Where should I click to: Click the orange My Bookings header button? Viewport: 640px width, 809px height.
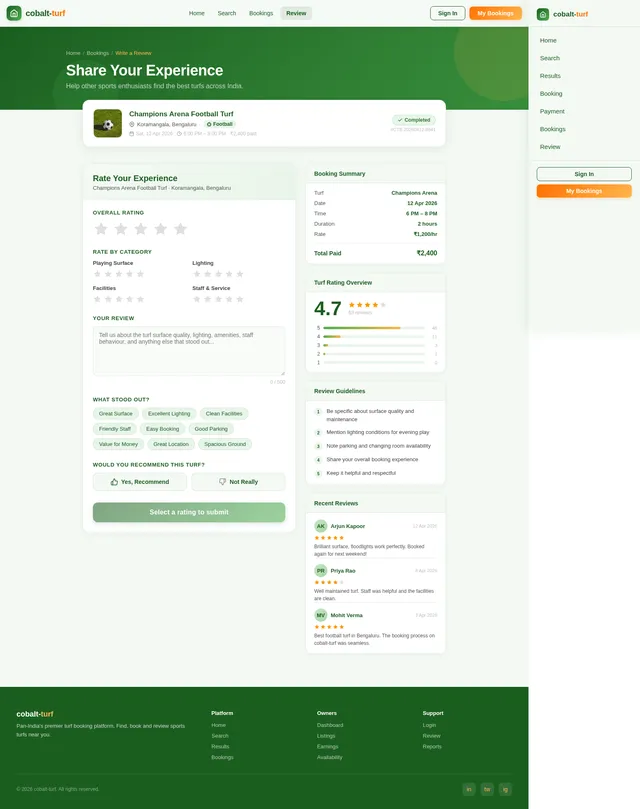pyautogui.click(x=495, y=13)
